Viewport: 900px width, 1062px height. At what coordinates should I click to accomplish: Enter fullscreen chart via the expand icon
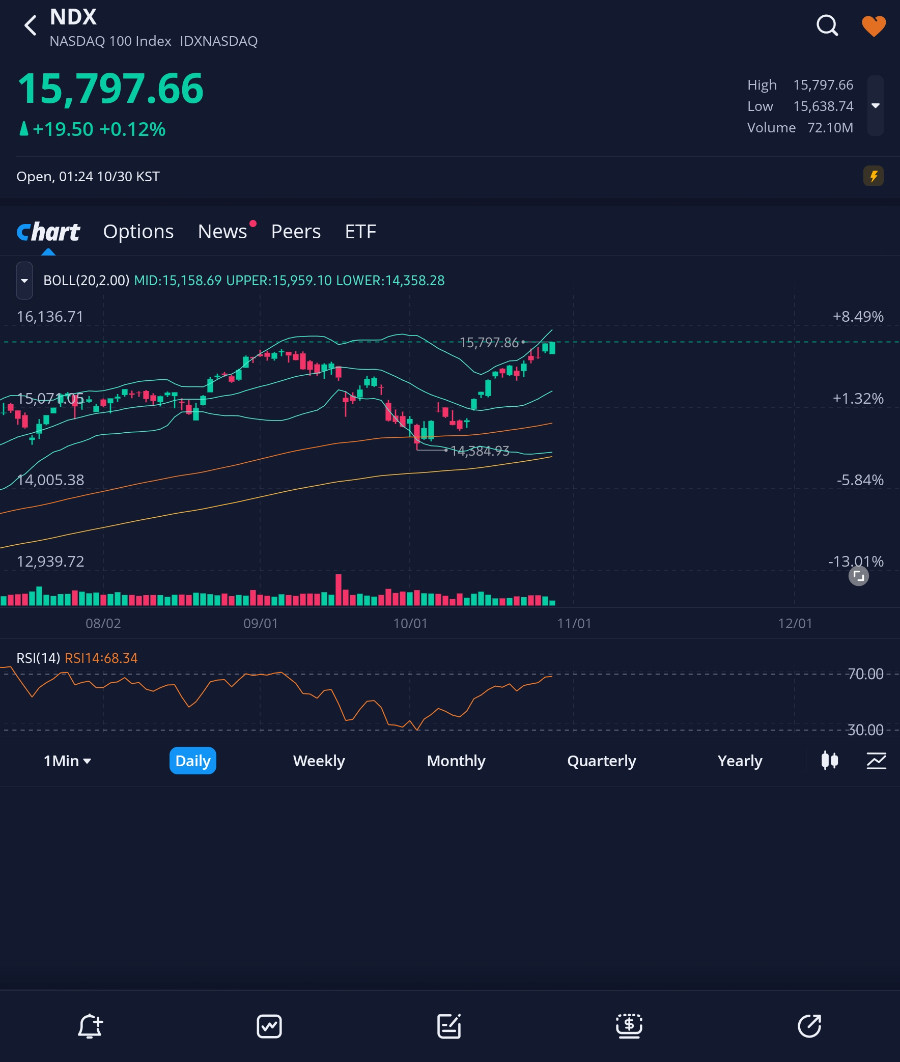(x=858, y=576)
